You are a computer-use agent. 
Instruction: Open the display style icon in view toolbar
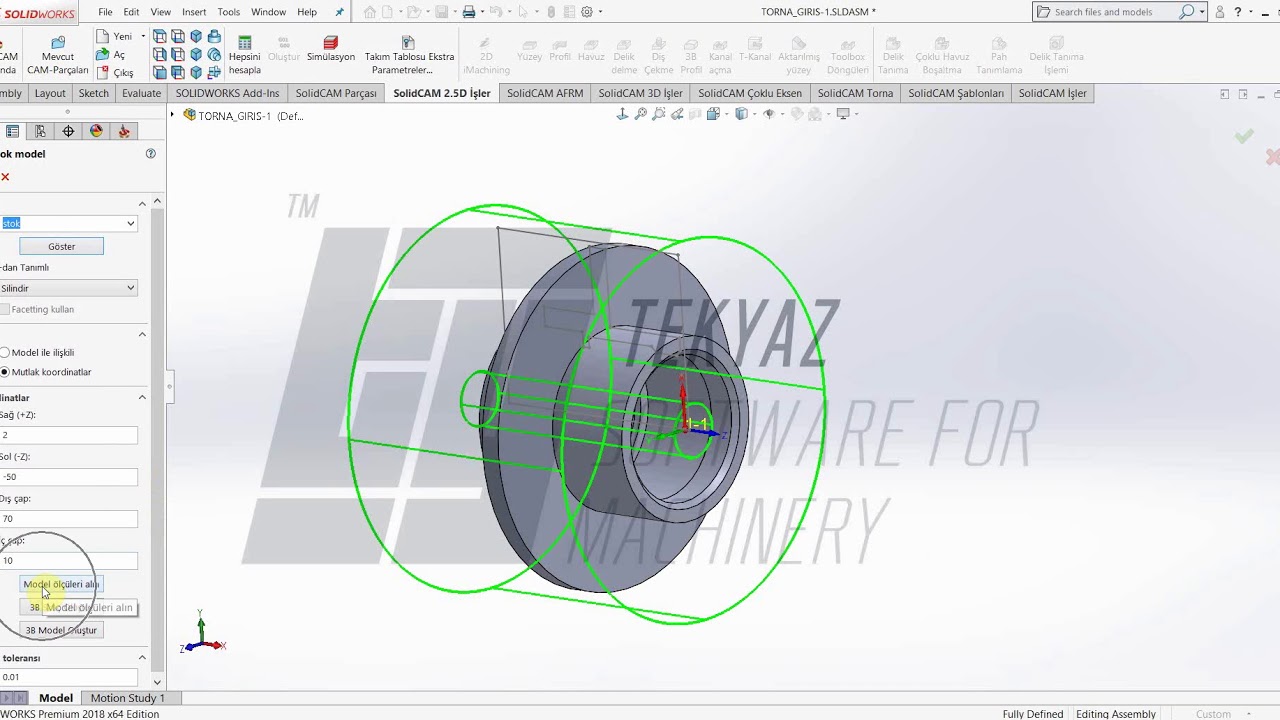742,114
